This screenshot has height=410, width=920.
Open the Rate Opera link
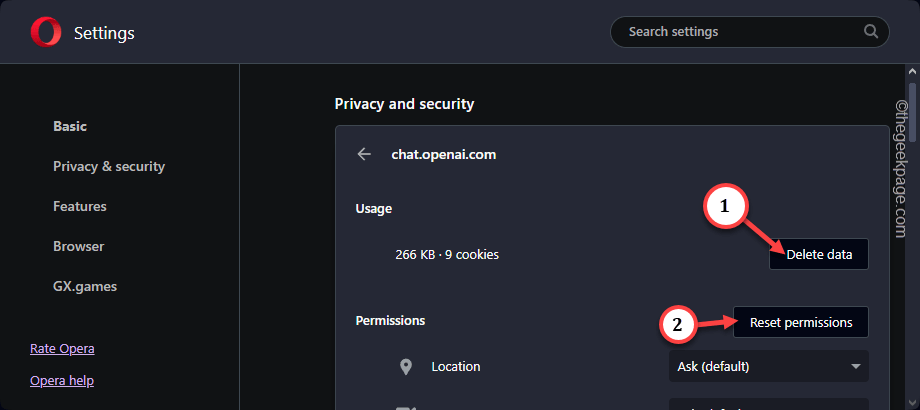click(x=62, y=348)
